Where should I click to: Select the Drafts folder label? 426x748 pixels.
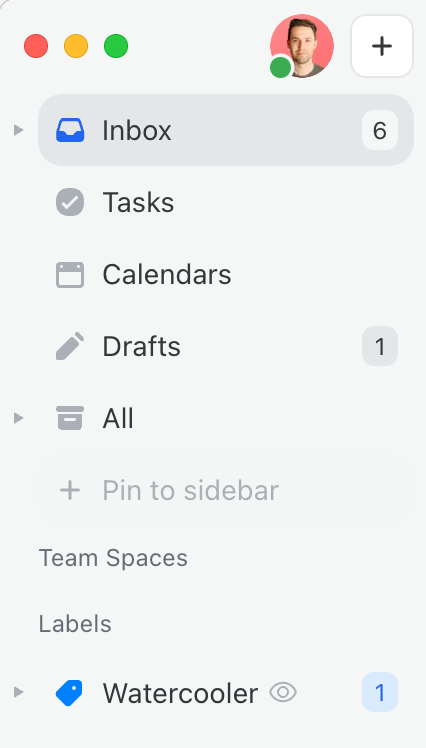(x=141, y=346)
